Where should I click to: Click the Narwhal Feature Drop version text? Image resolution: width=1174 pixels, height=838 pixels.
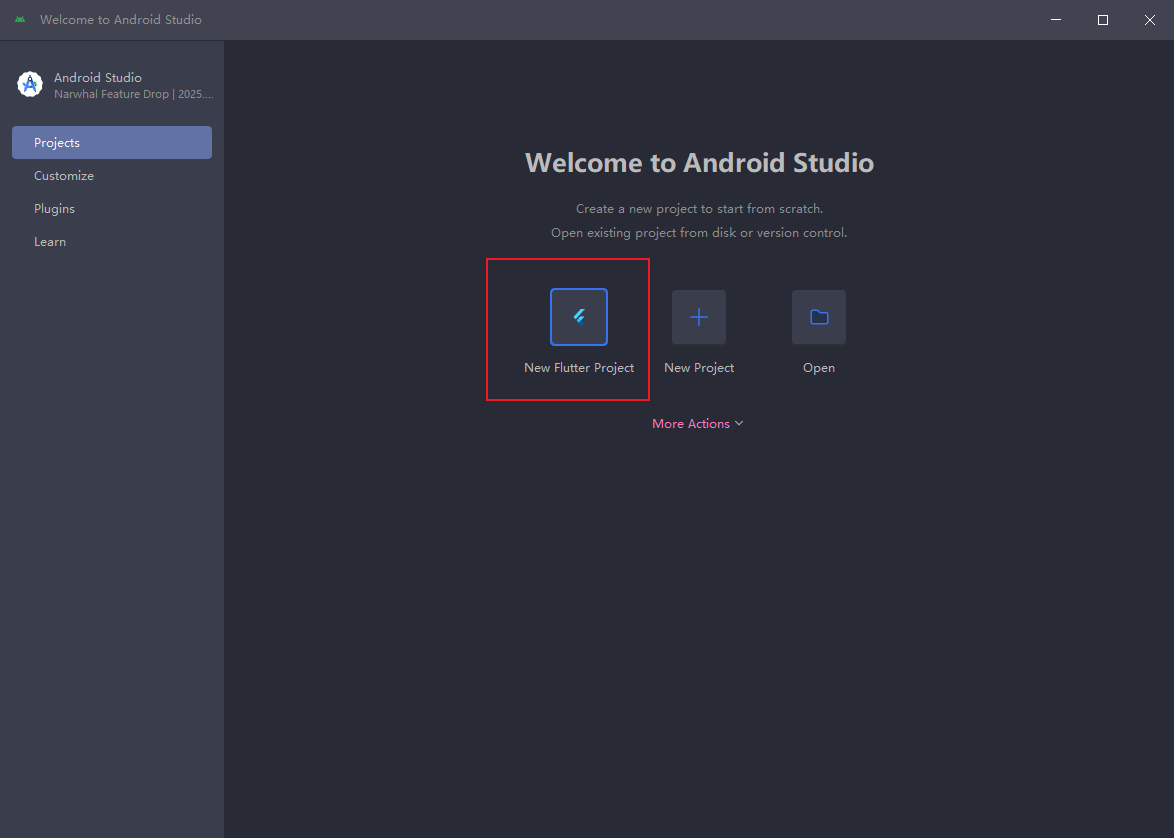pyautogui.click(x=133, y=94)
